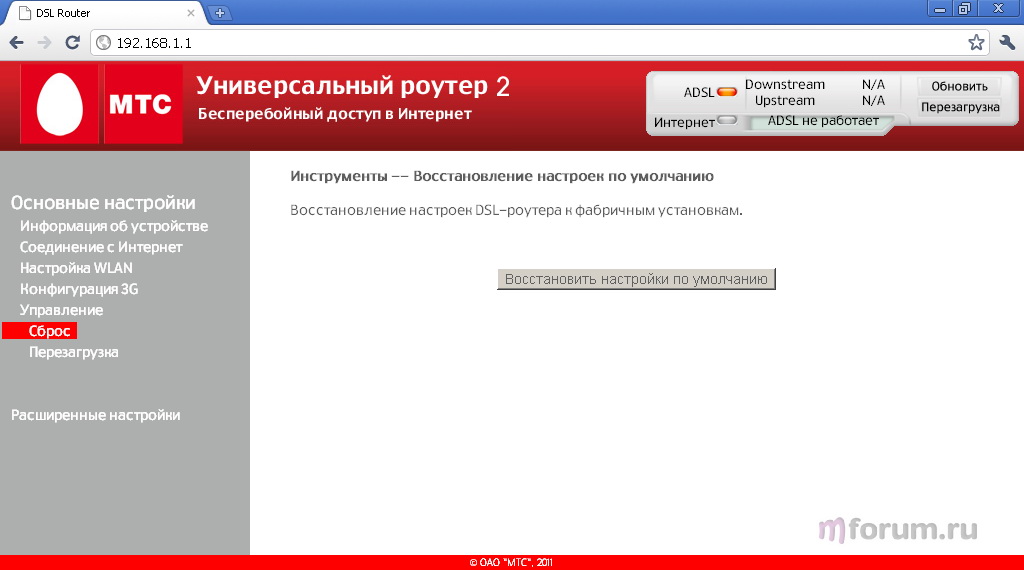Viewport: 1024px width, 570px height.
Task: Click the Downstream label
Action: click(784, 85)
